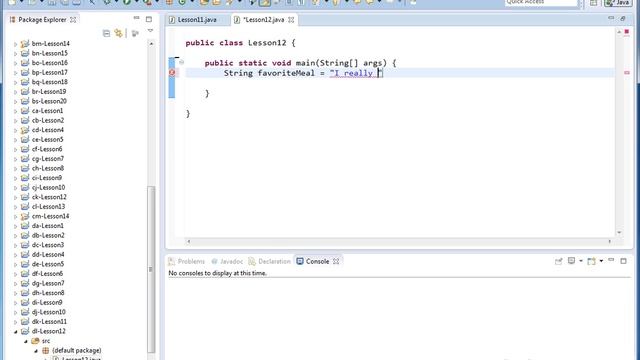640x360 pixels.
Task: Toggle Pin Console in the Console view
Action: pyautogui.click(x=558, y=261)
